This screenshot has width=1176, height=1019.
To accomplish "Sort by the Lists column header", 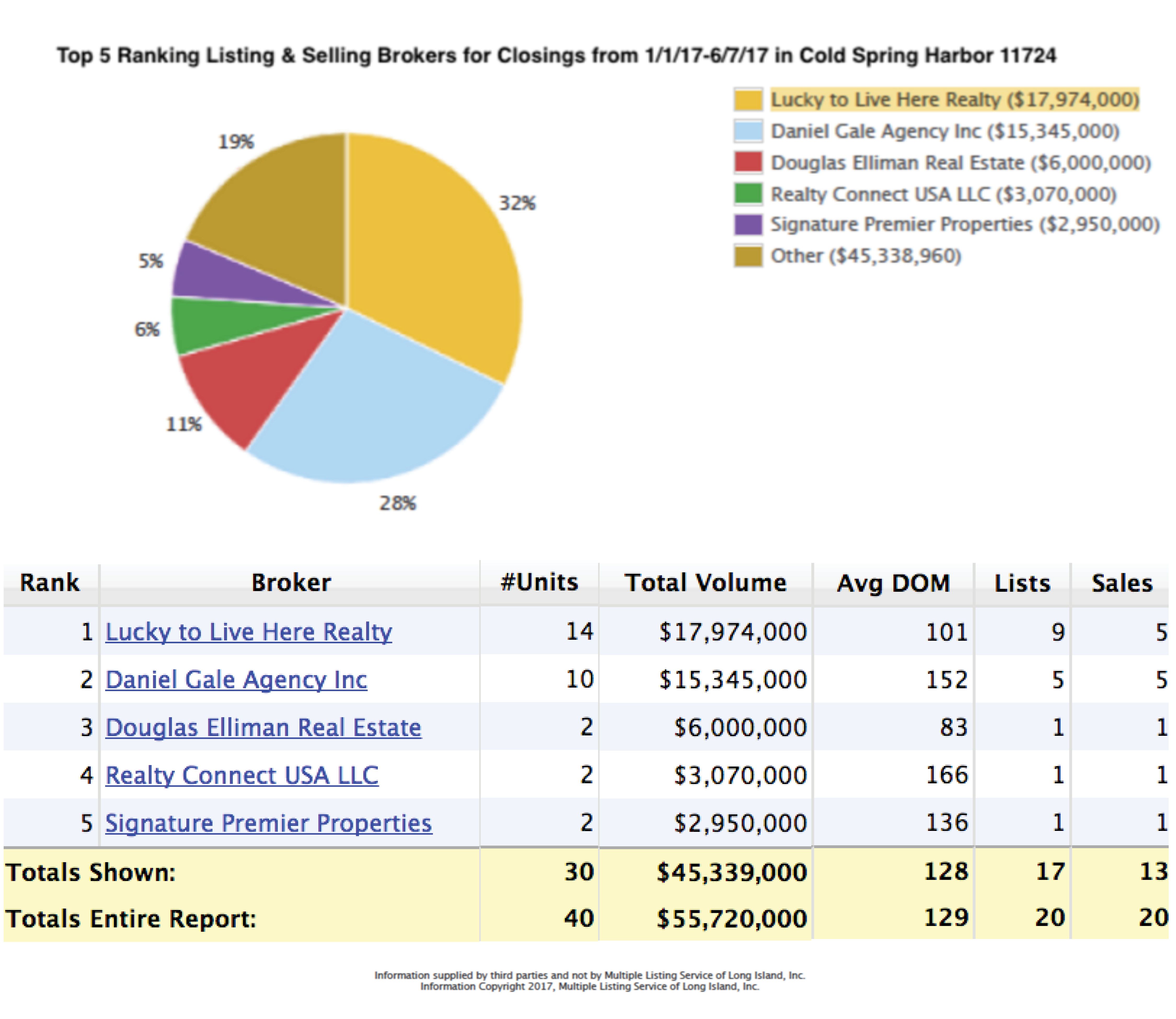I will coord(1022,583).
